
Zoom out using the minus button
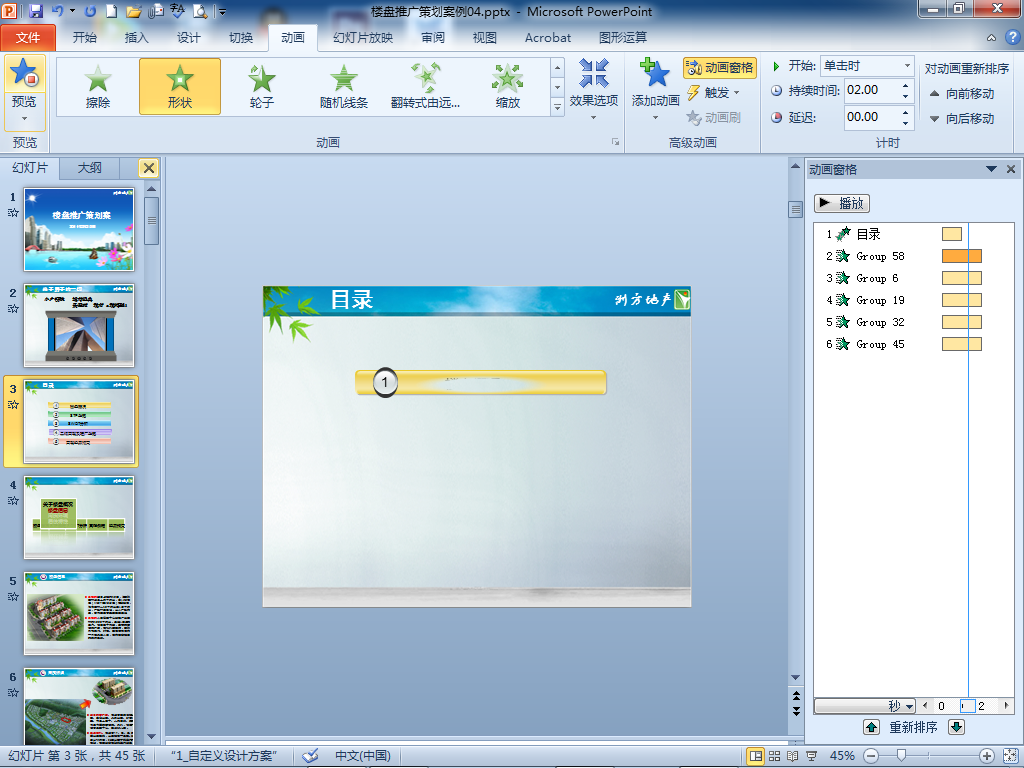[x=871, y=756]
